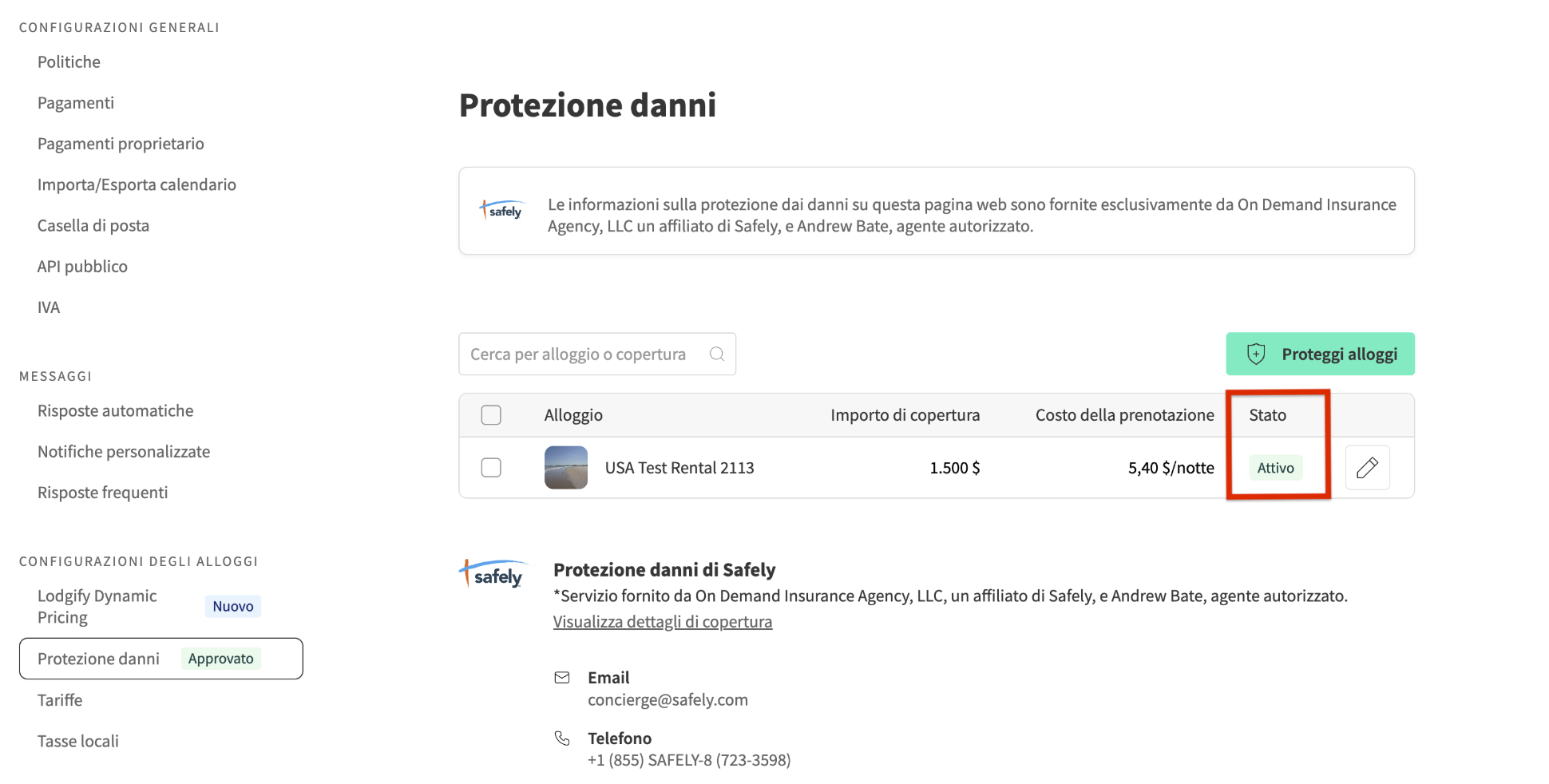Open Visualizza dettagli di copertura
Image resolution: width=1549 pixels, height=784 pixels.
(x=663, y=621)
